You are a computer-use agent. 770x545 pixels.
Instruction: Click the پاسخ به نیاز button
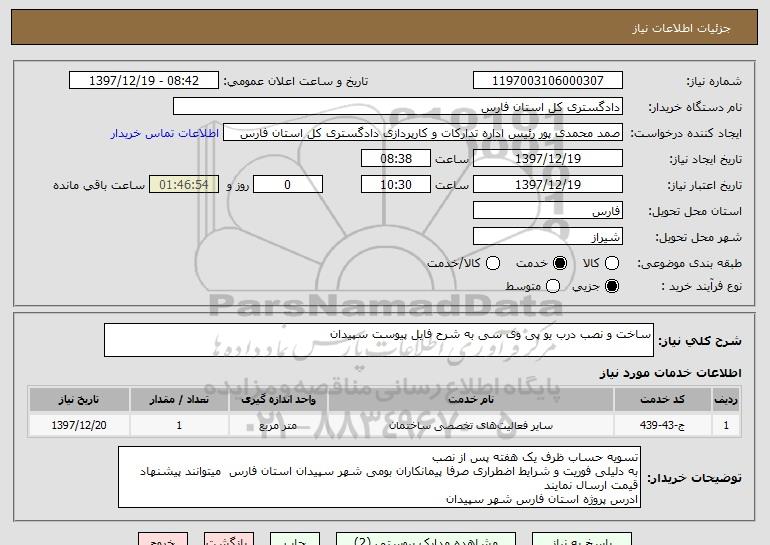[582, 539]
